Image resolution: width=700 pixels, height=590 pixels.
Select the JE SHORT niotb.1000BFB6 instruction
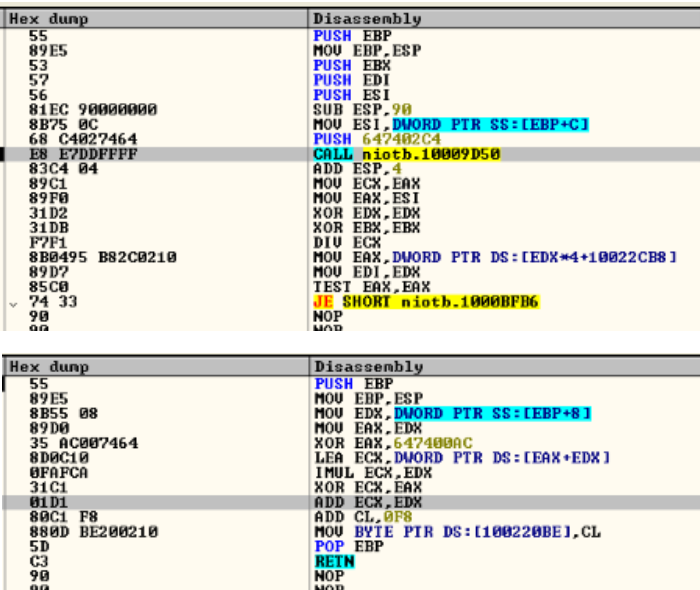pos(426,302)
